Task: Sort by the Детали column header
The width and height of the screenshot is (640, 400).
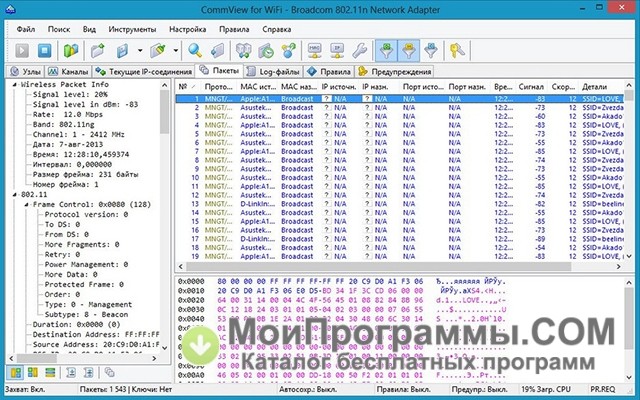Action: (x=601, y=87)
